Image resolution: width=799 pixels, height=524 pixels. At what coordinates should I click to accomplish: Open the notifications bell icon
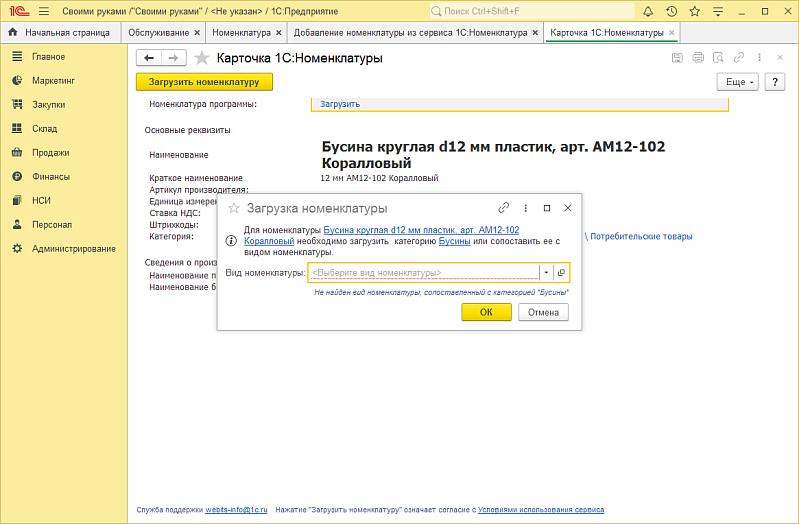click(x=648, y=11)
